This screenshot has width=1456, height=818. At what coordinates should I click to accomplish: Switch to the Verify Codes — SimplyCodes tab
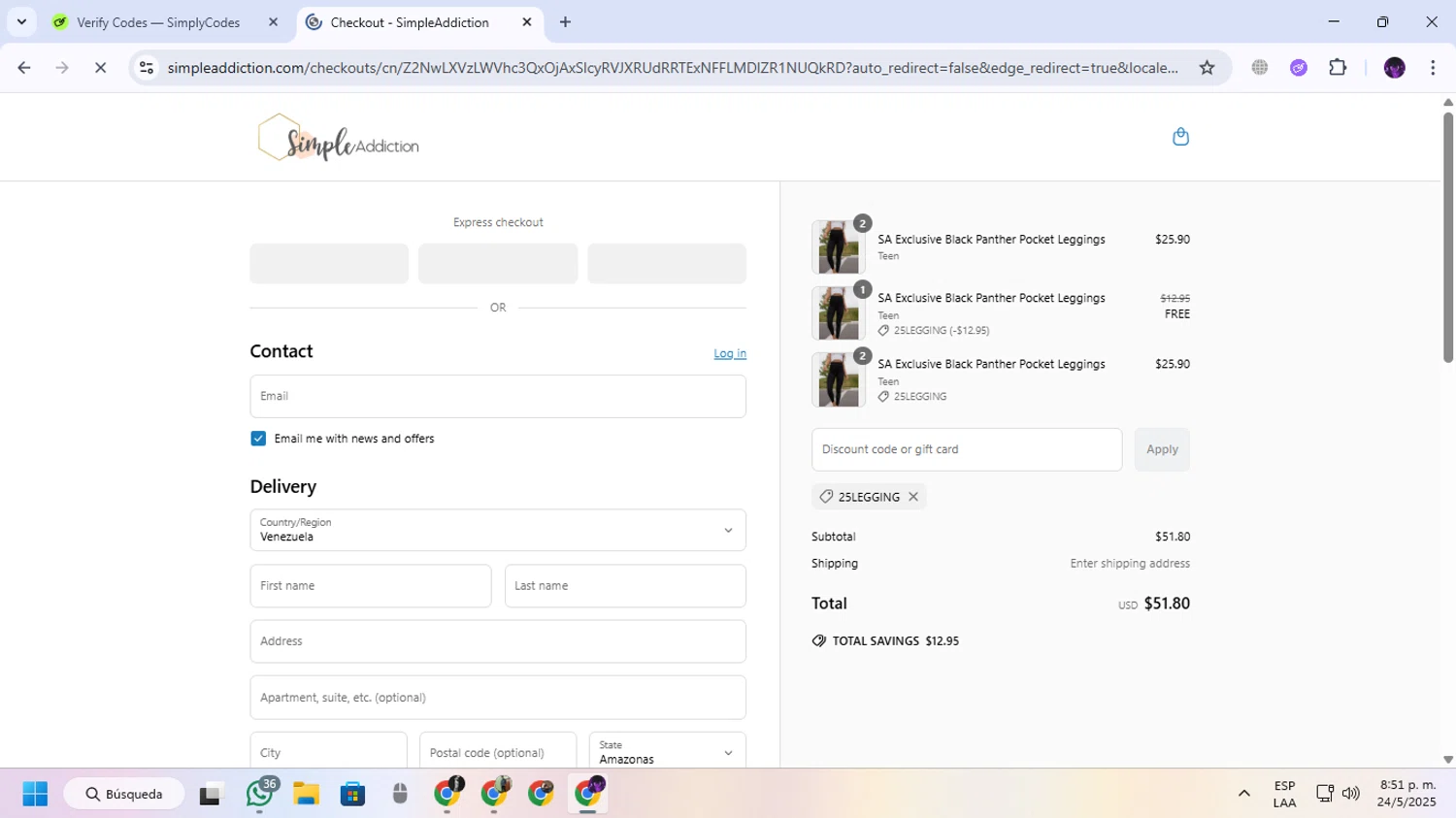(158, 22)
